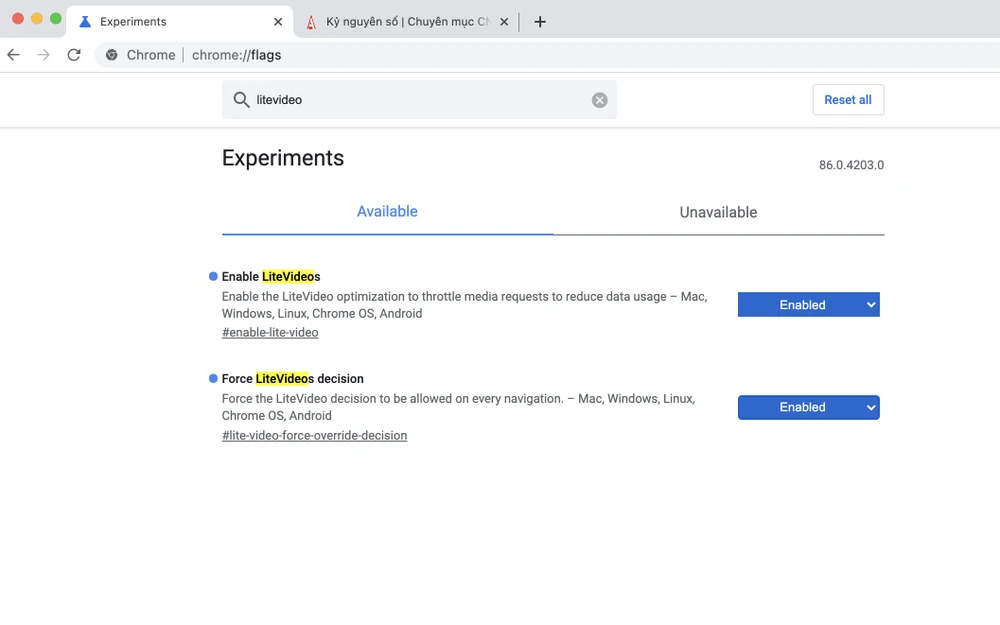Click the back navigation arrow
The height and width of the screenshot is (625, 1000).
pos(13,55)
